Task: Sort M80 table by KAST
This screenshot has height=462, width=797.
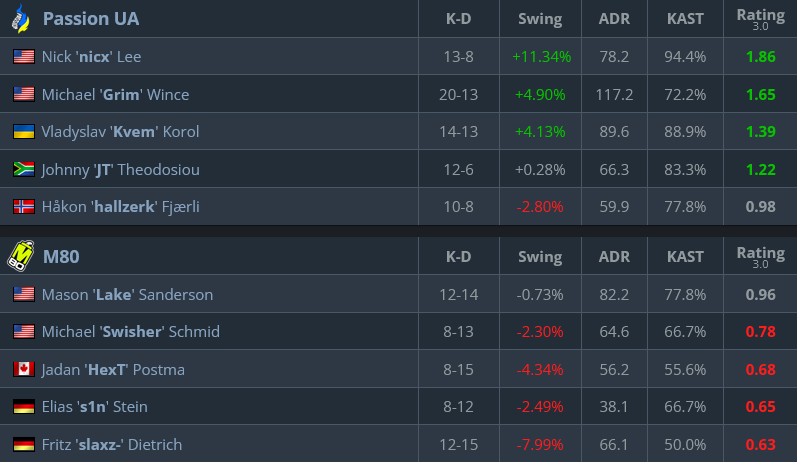Action: [x=685, y=257]
